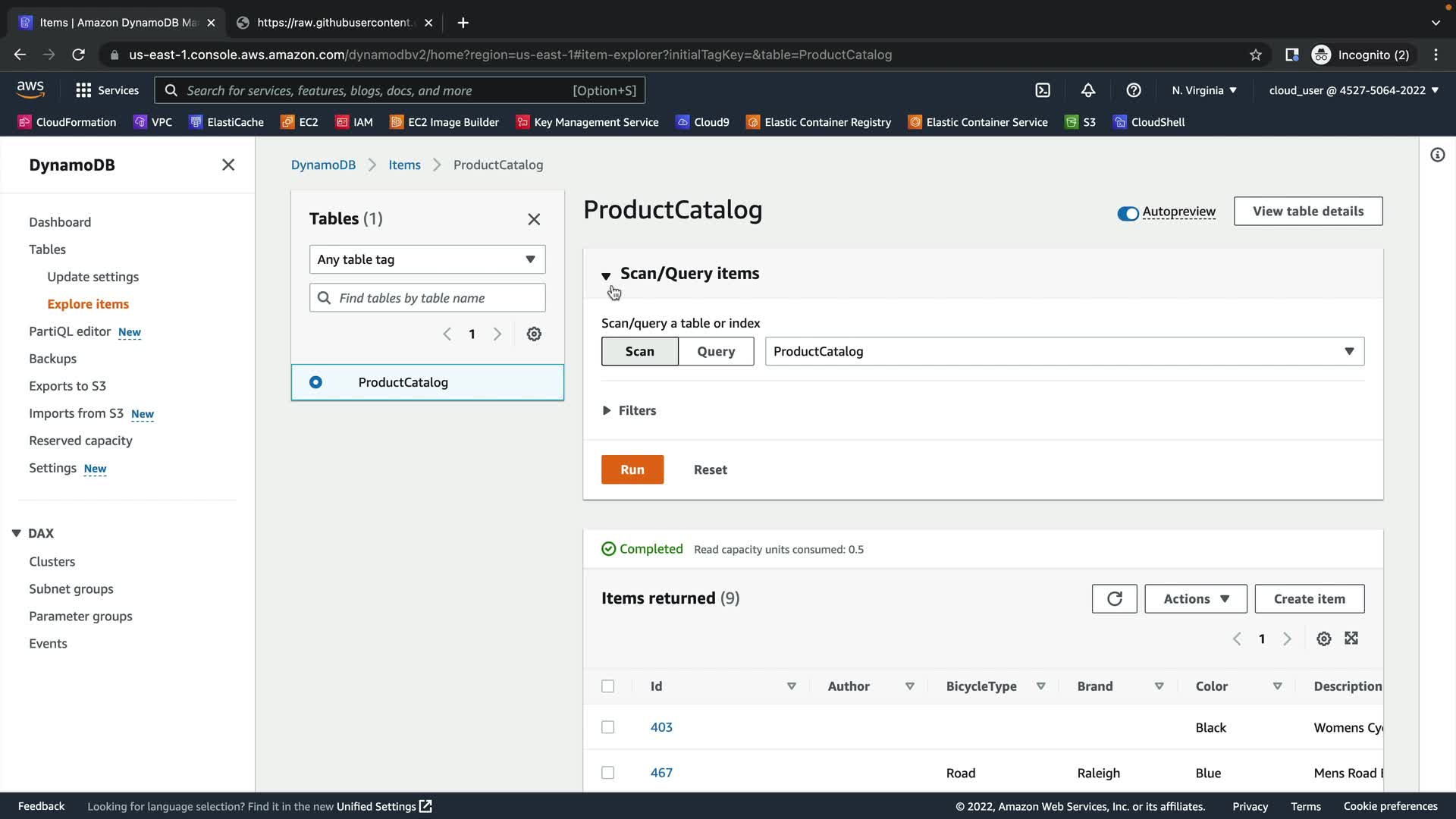The width and height of the screenshot is (1456, 819).
Task: Toggle the Autopreview switch
Action: pyautogui.click(x=1128, y=213)
